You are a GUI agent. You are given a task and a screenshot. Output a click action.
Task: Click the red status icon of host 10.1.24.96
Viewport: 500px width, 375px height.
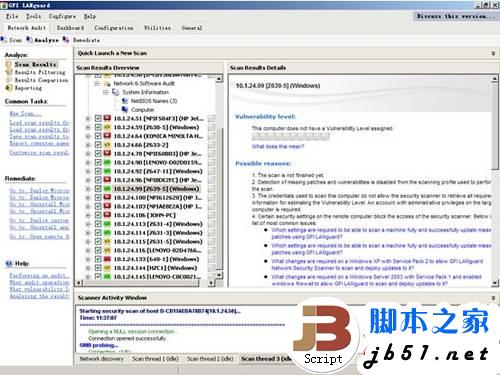107,180
